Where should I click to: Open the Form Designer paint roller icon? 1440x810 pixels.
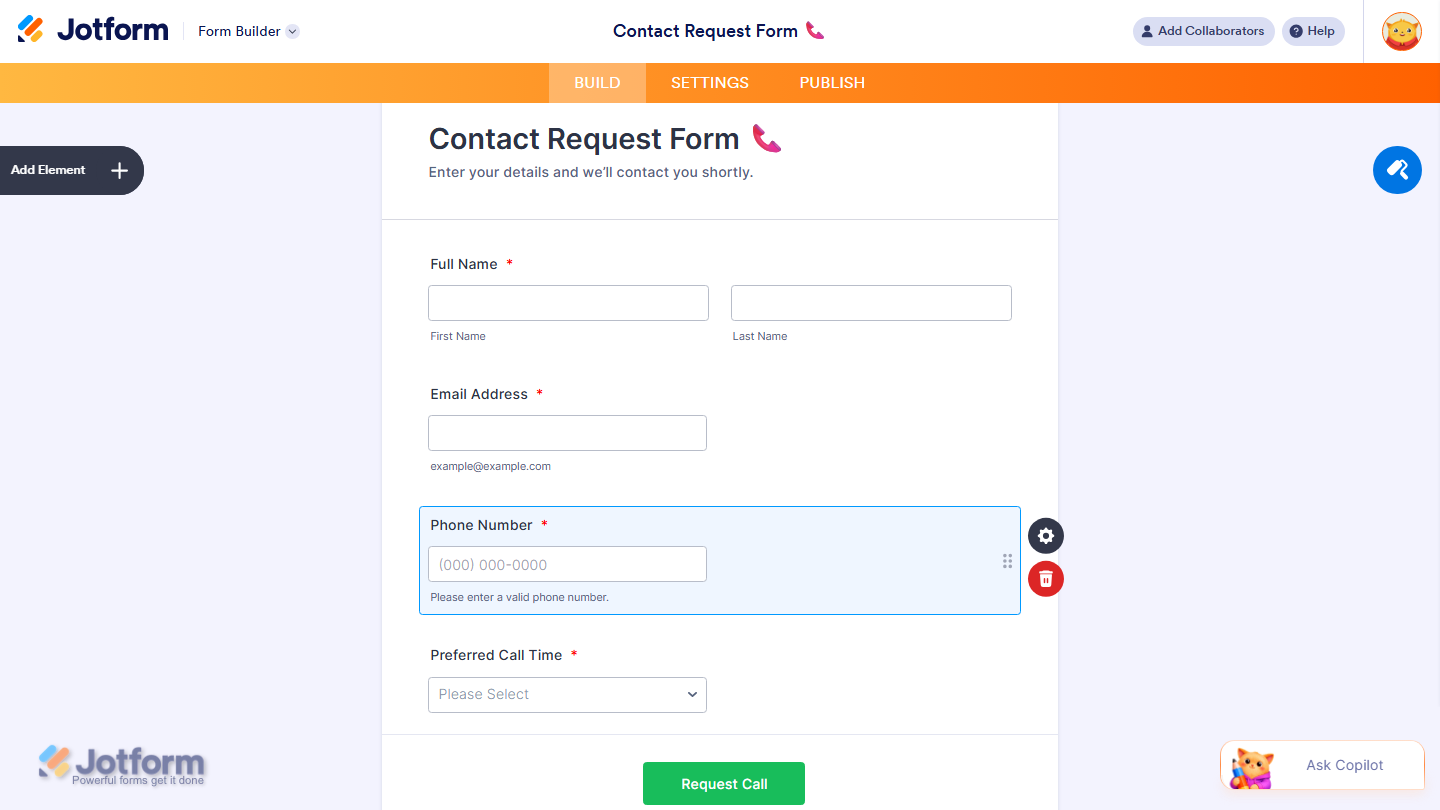pos(1397,170)
